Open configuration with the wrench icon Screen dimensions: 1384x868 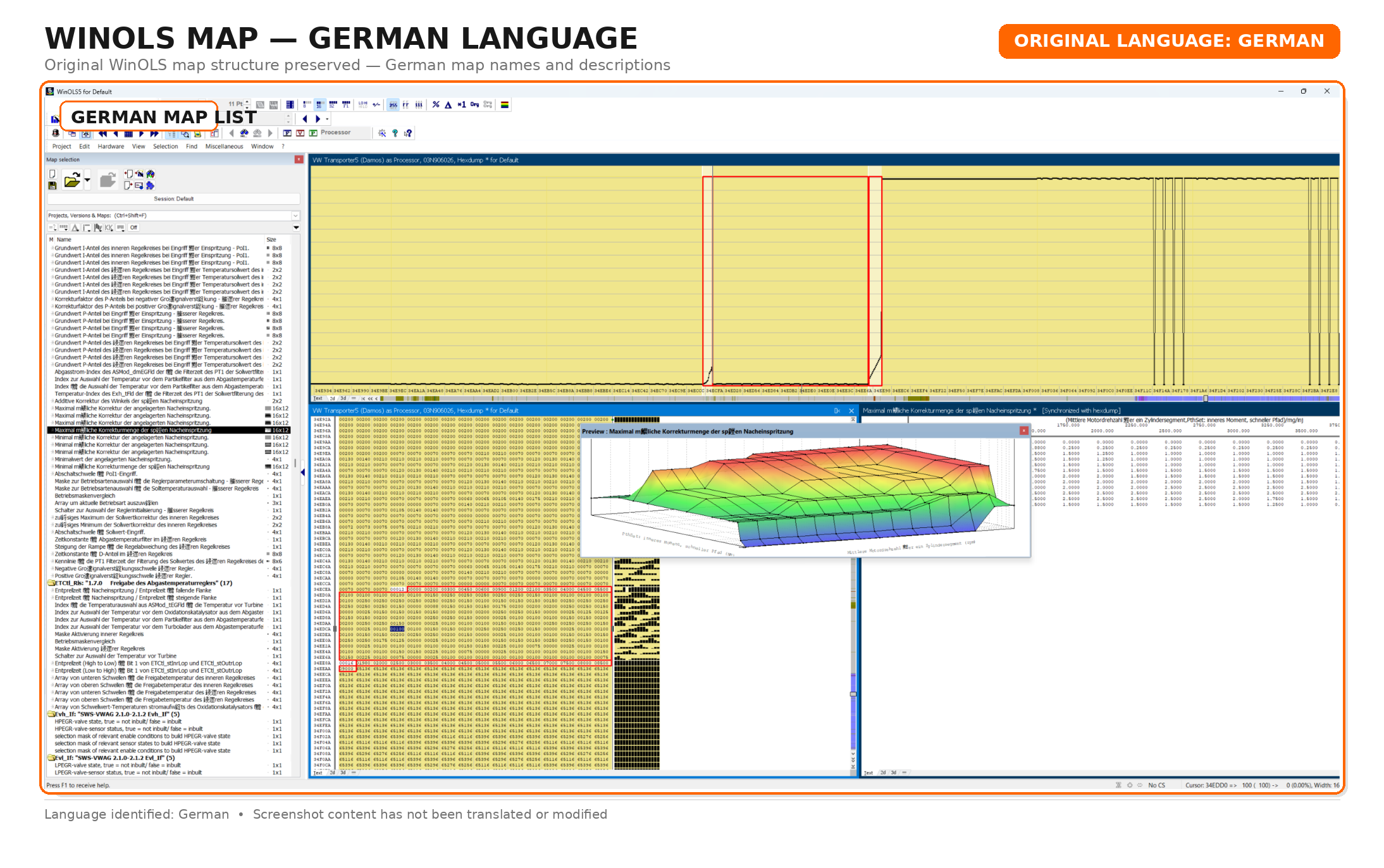(x=382, y=133)
